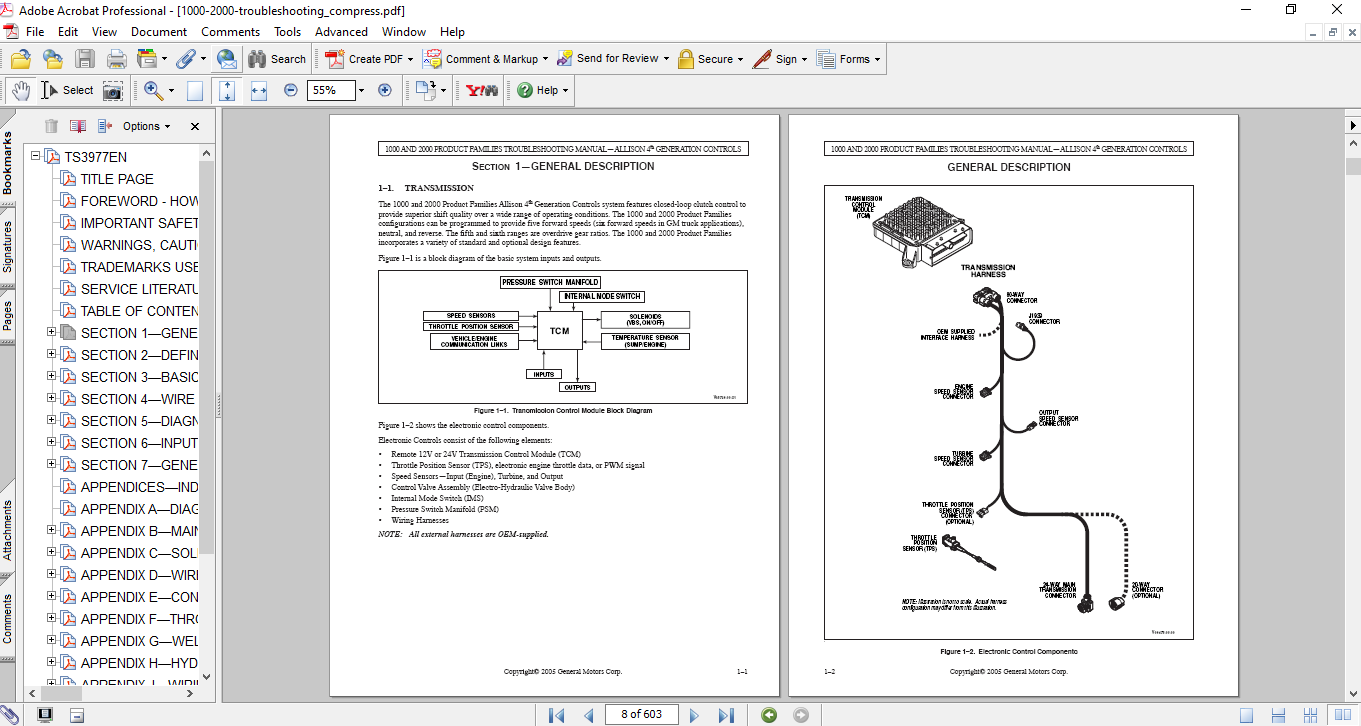1361x726 pixels.
Task: Jump to the first page
Action: tap(557, 714)
